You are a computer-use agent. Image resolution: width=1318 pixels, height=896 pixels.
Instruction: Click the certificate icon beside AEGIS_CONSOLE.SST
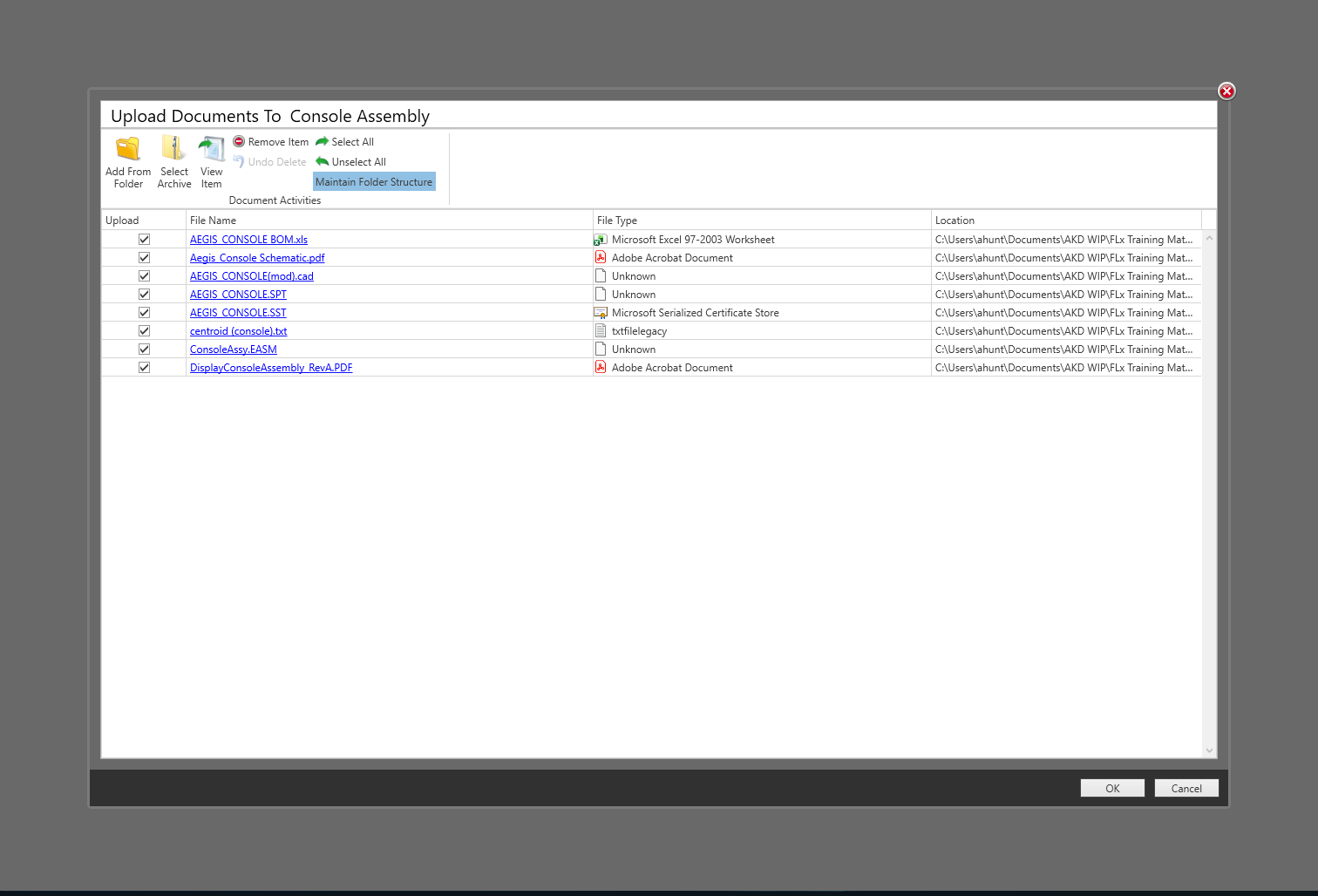click(x=601, y=311)
